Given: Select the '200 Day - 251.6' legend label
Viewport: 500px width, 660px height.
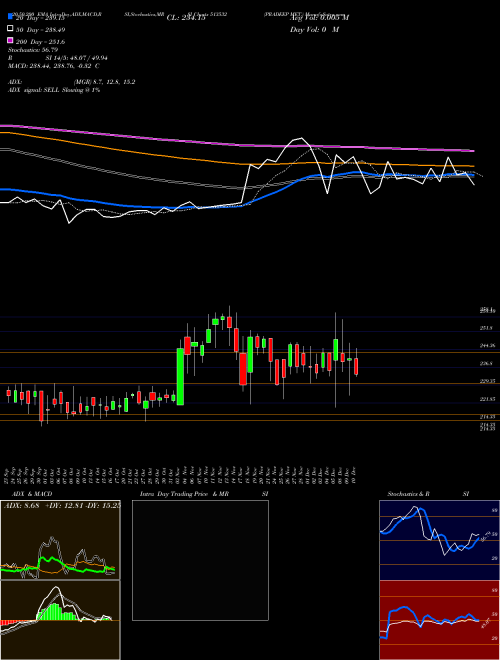Looking at the screenshot, I should [x=40, y=42].
